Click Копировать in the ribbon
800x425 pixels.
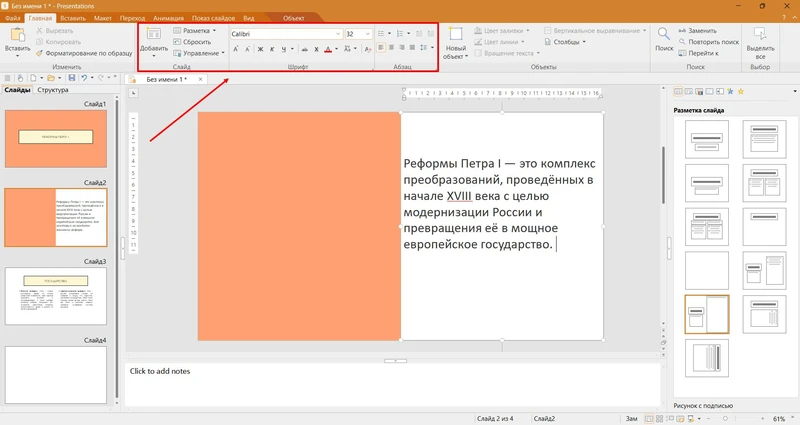pyautogui.click(x=58, y=42)
